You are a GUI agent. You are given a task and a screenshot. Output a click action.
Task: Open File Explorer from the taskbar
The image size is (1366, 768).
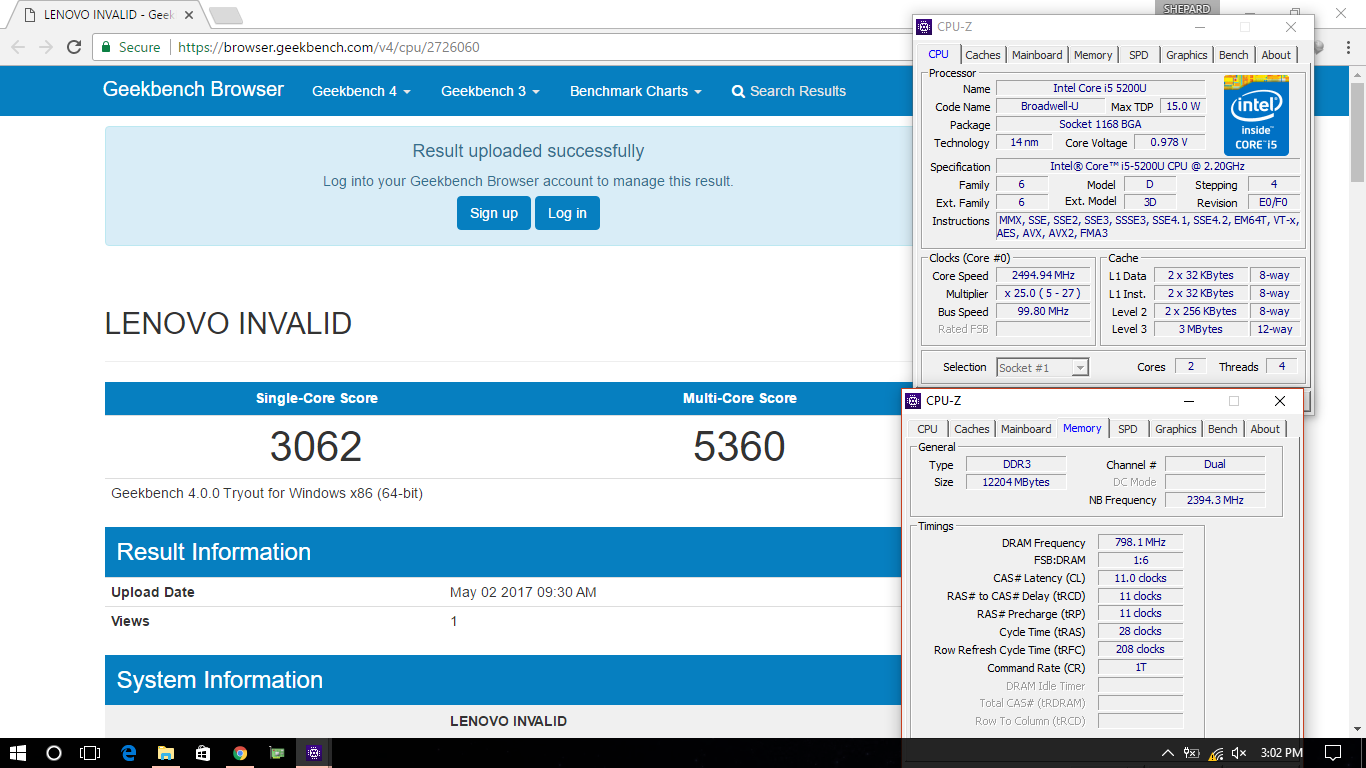(x=165, y=753)
